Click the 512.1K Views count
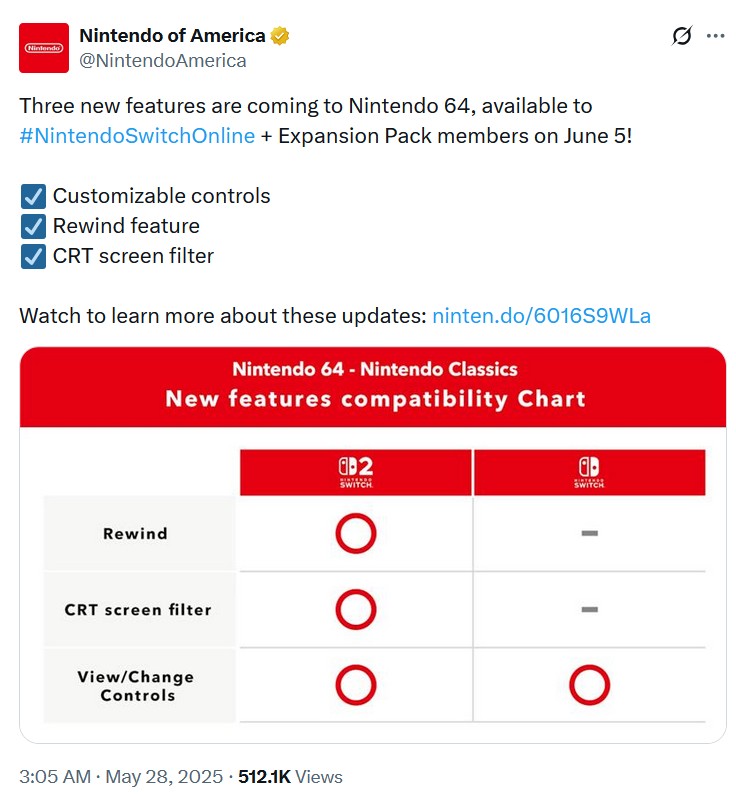This screenshot has height=795, width=736. pyautogui.click(x=290, y=777)
